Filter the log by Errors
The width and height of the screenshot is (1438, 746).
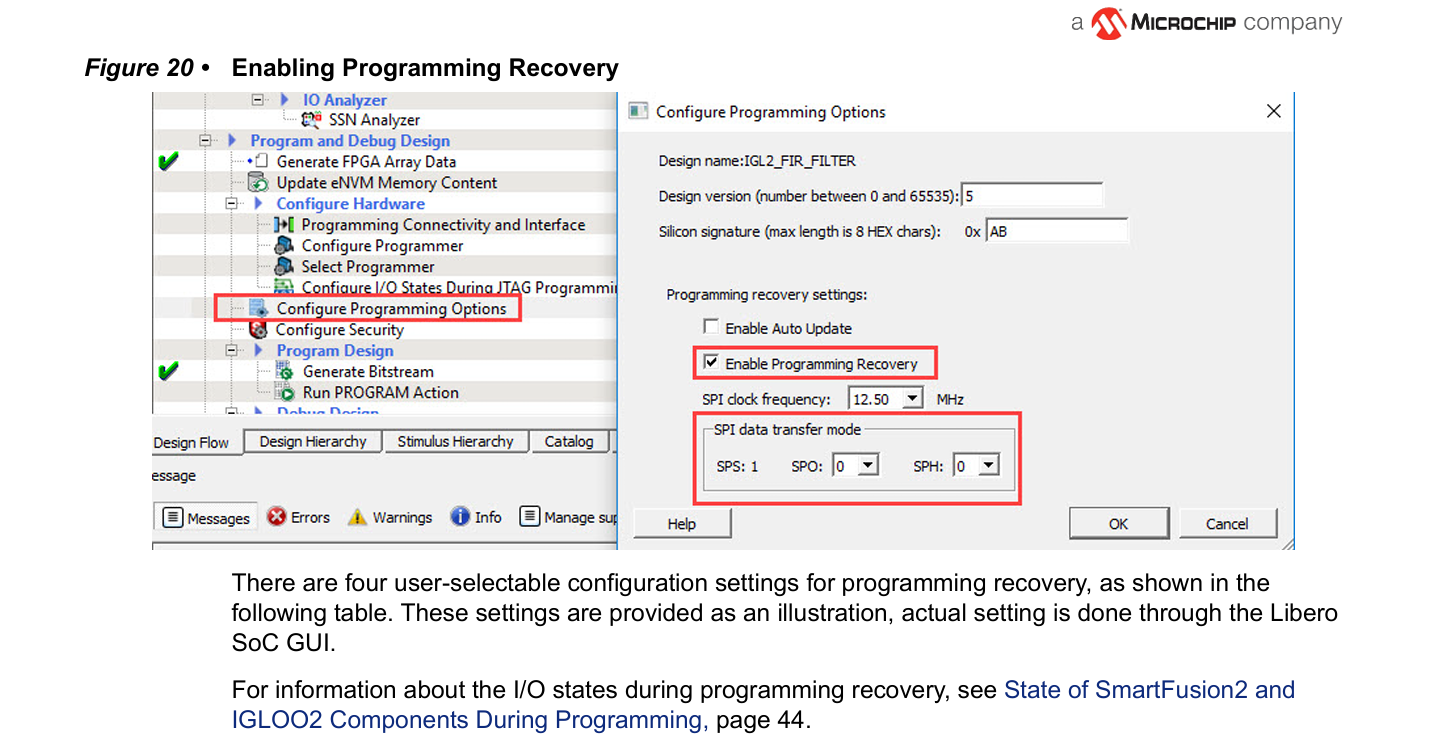tap(299, 517)
